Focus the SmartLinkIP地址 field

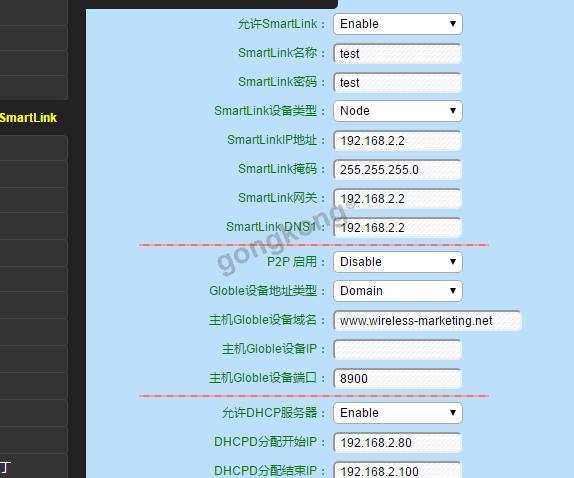click(398, 141)
